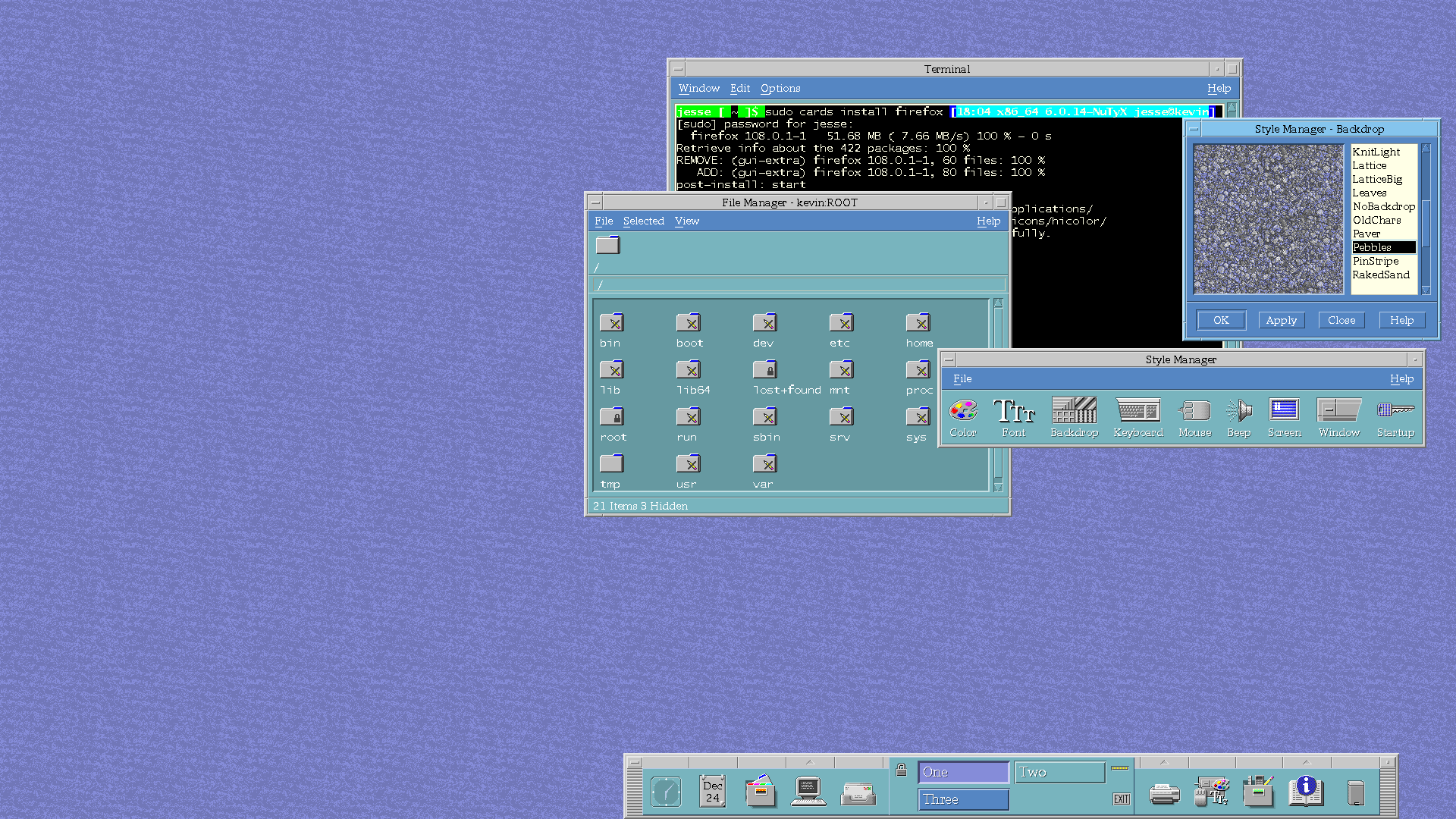1456x819 pixels.
Task: Click the EXIT button on front panel
Action: pos(1122,799)
